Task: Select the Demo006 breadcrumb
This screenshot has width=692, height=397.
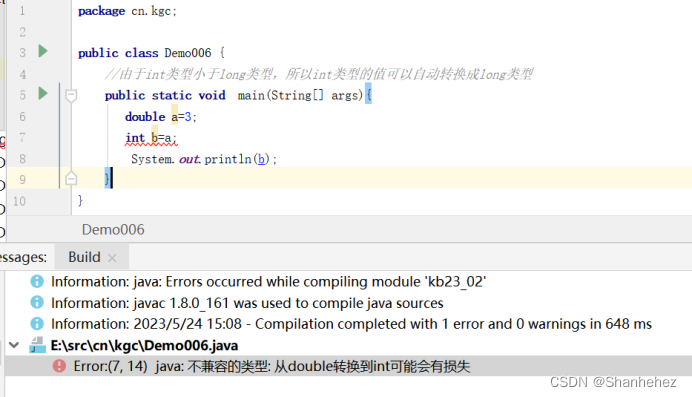Action: coord(113,229)
